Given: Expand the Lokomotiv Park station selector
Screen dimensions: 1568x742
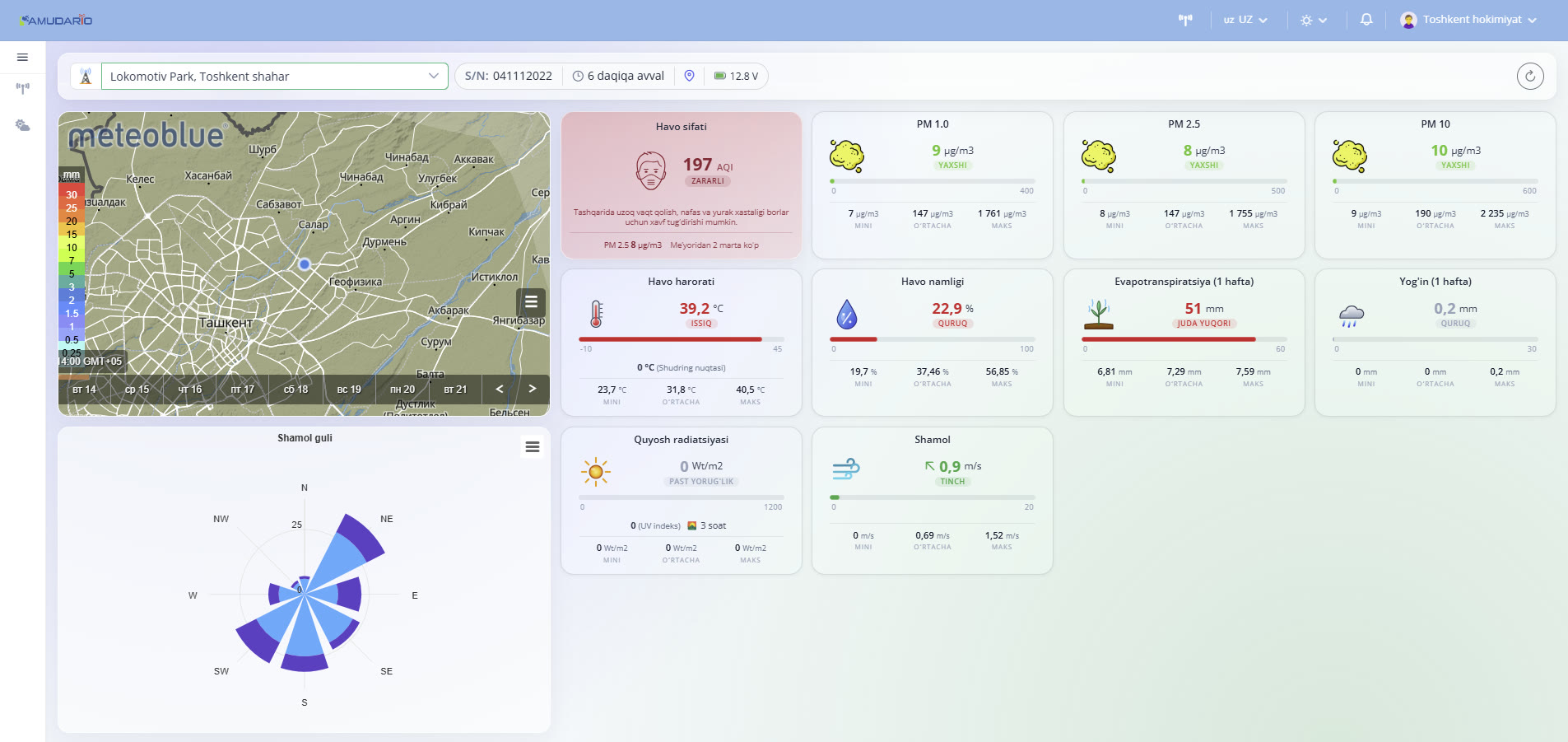Looking at the screenshot, I should click(x=274, y=76).
